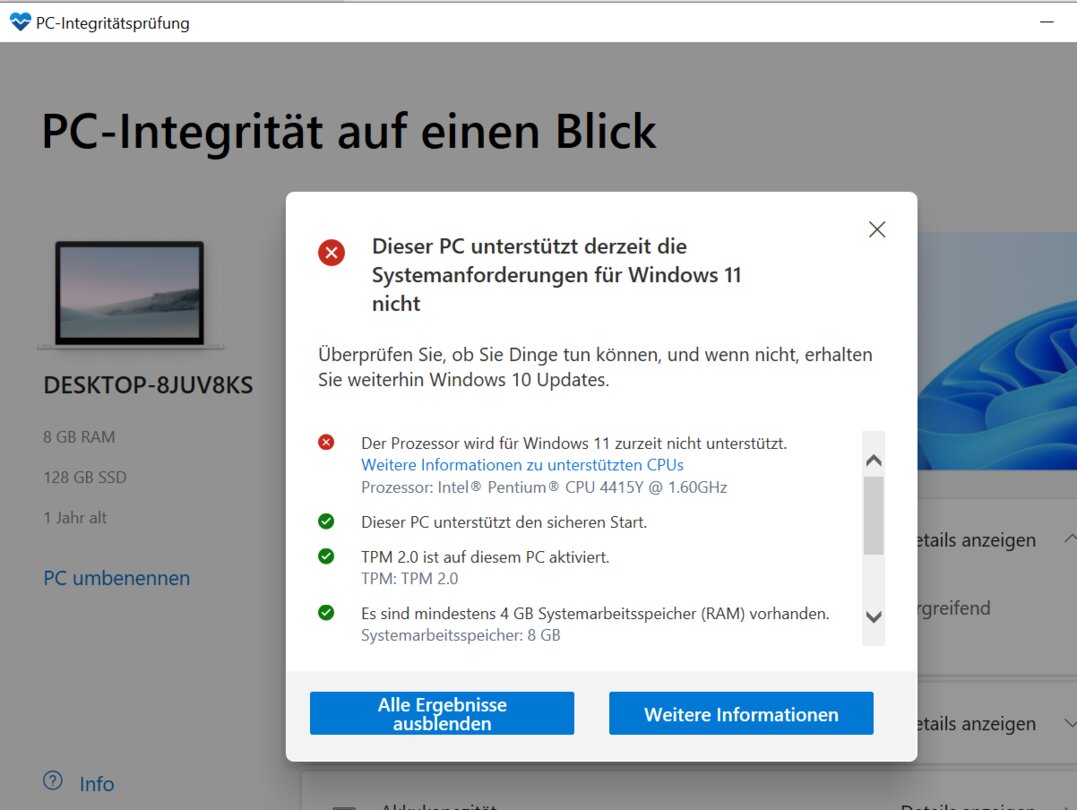Click the large red error icon in dialog header
This screenshot has height=810, width=1077.
coord(331,253)
